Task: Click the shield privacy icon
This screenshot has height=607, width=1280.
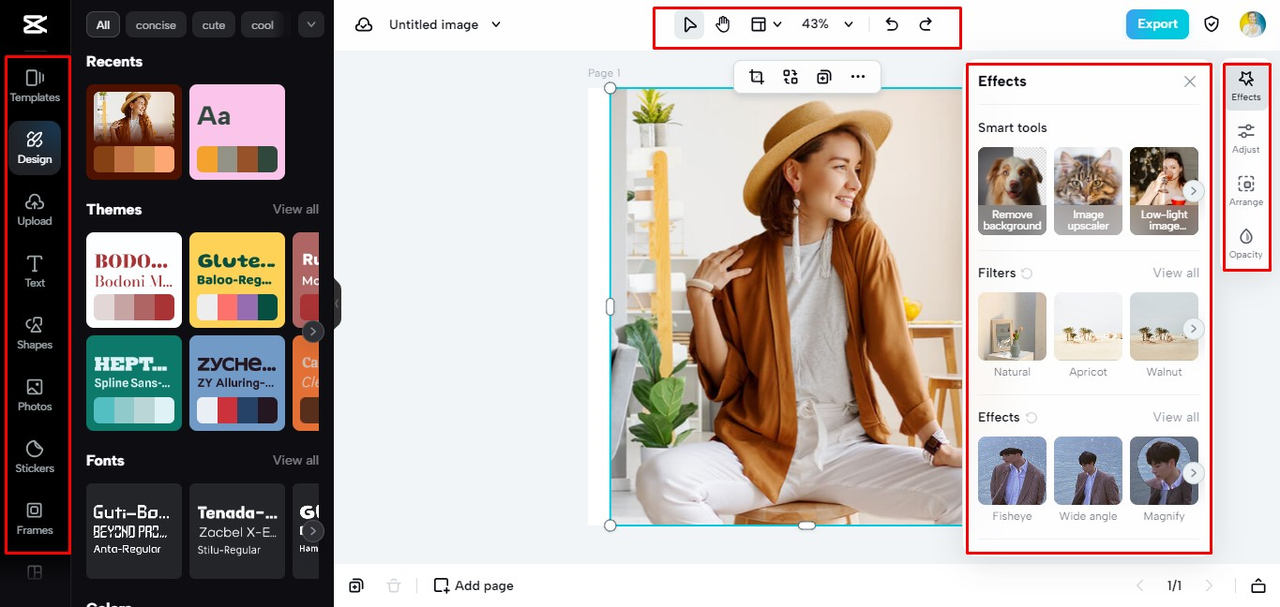Action: (1211, 24)
